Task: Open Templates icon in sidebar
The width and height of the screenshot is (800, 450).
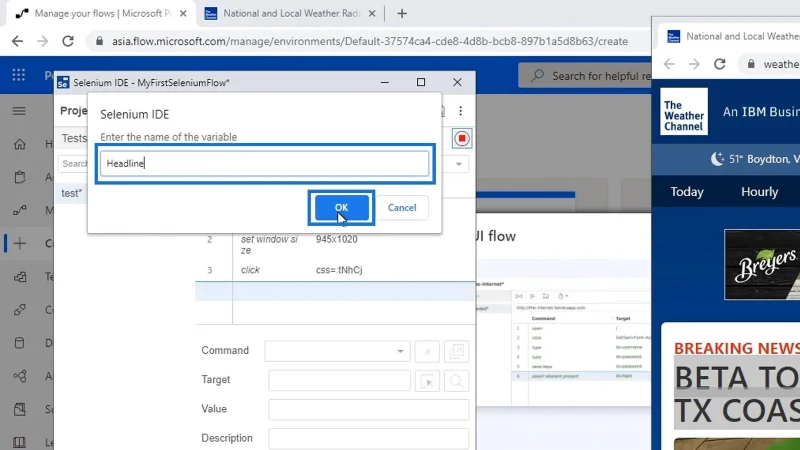Action: tap(19, 277)
